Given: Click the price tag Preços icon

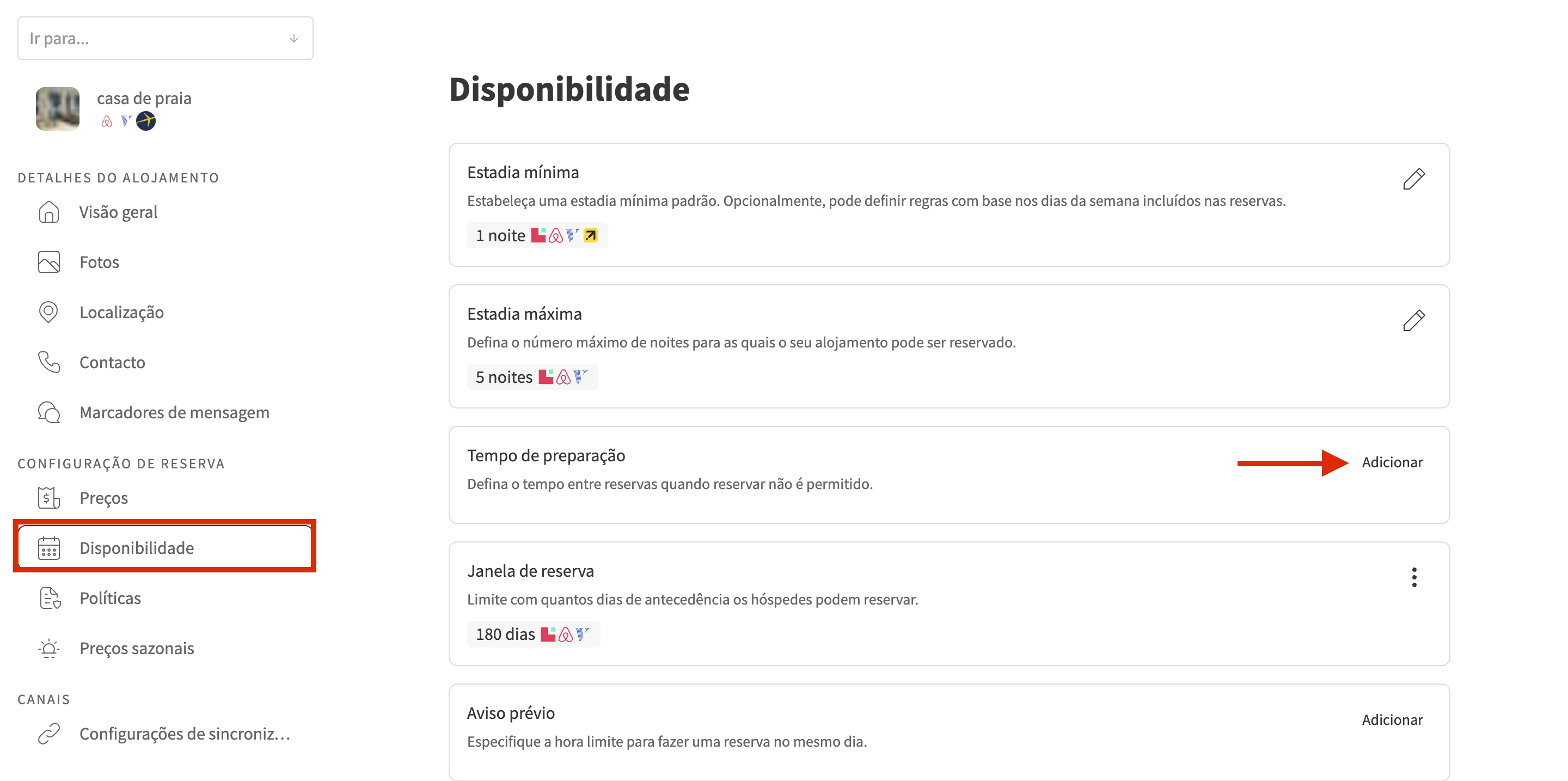Looking at the screenshot, I should 48,497.
